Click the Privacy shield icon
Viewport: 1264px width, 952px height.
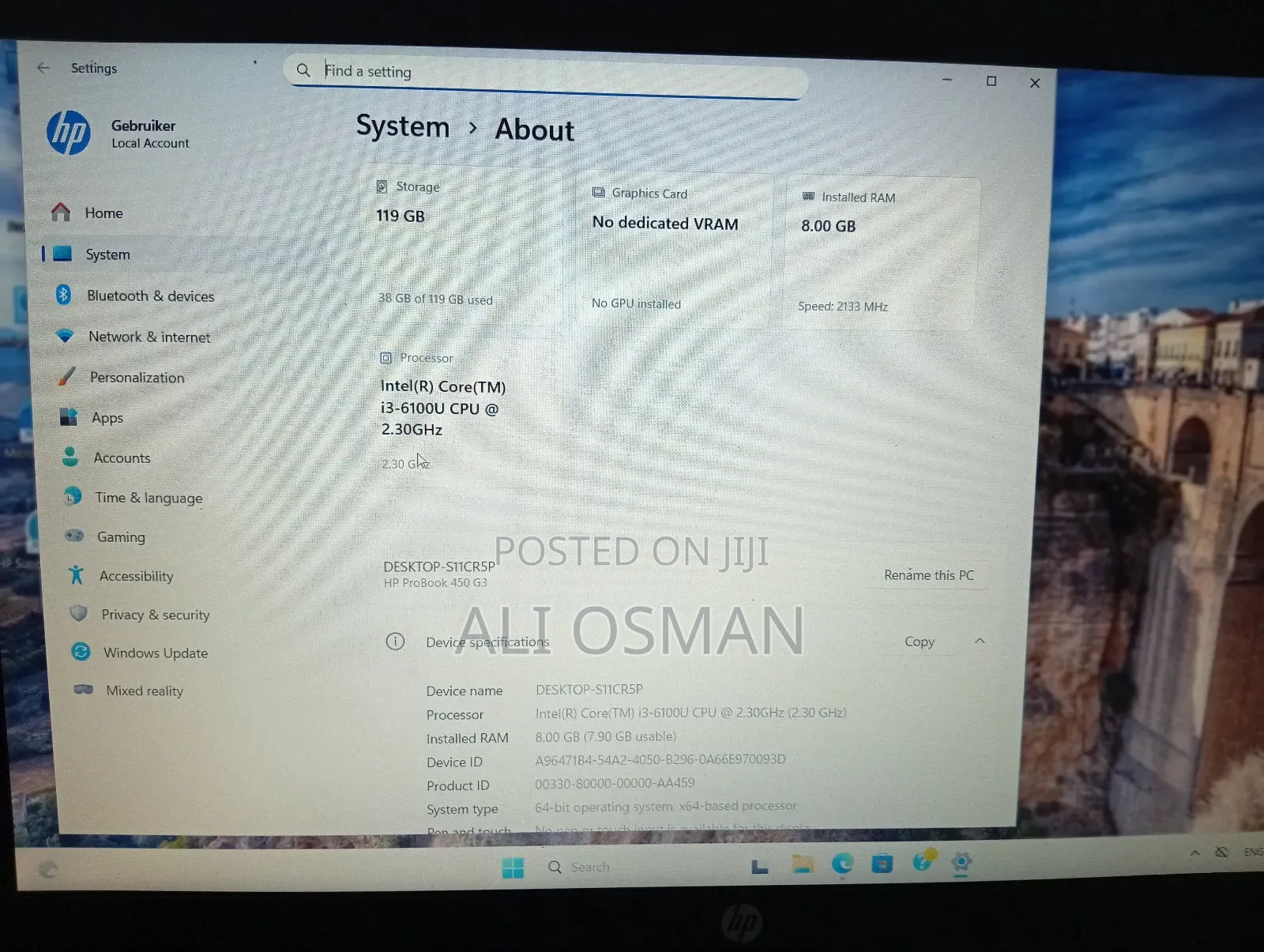[x=78, y=613]
